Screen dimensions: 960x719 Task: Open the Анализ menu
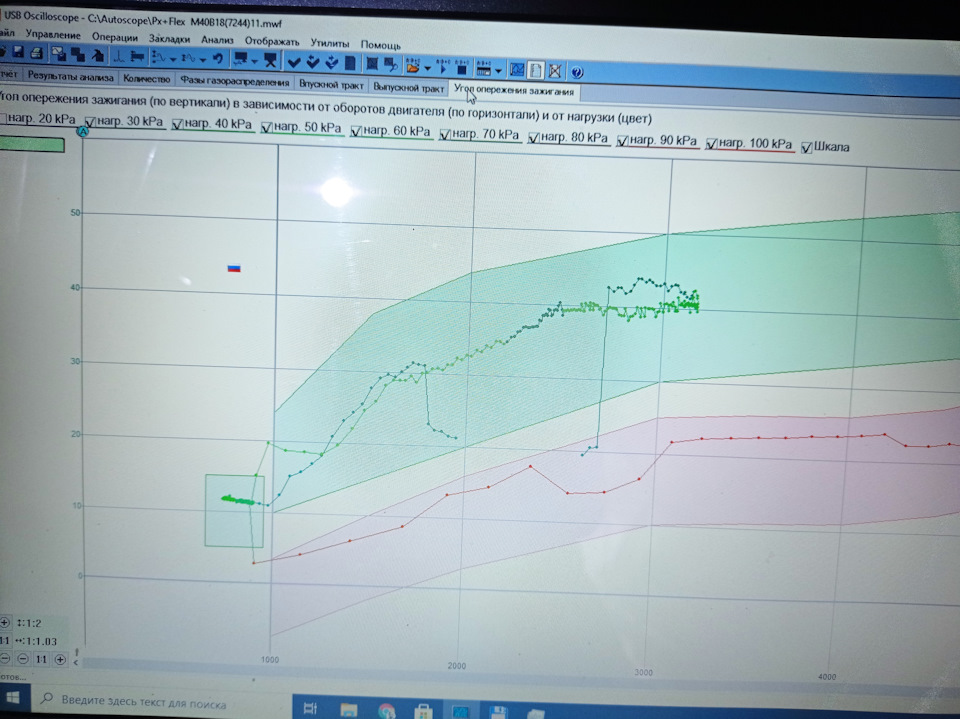[217, 40]
